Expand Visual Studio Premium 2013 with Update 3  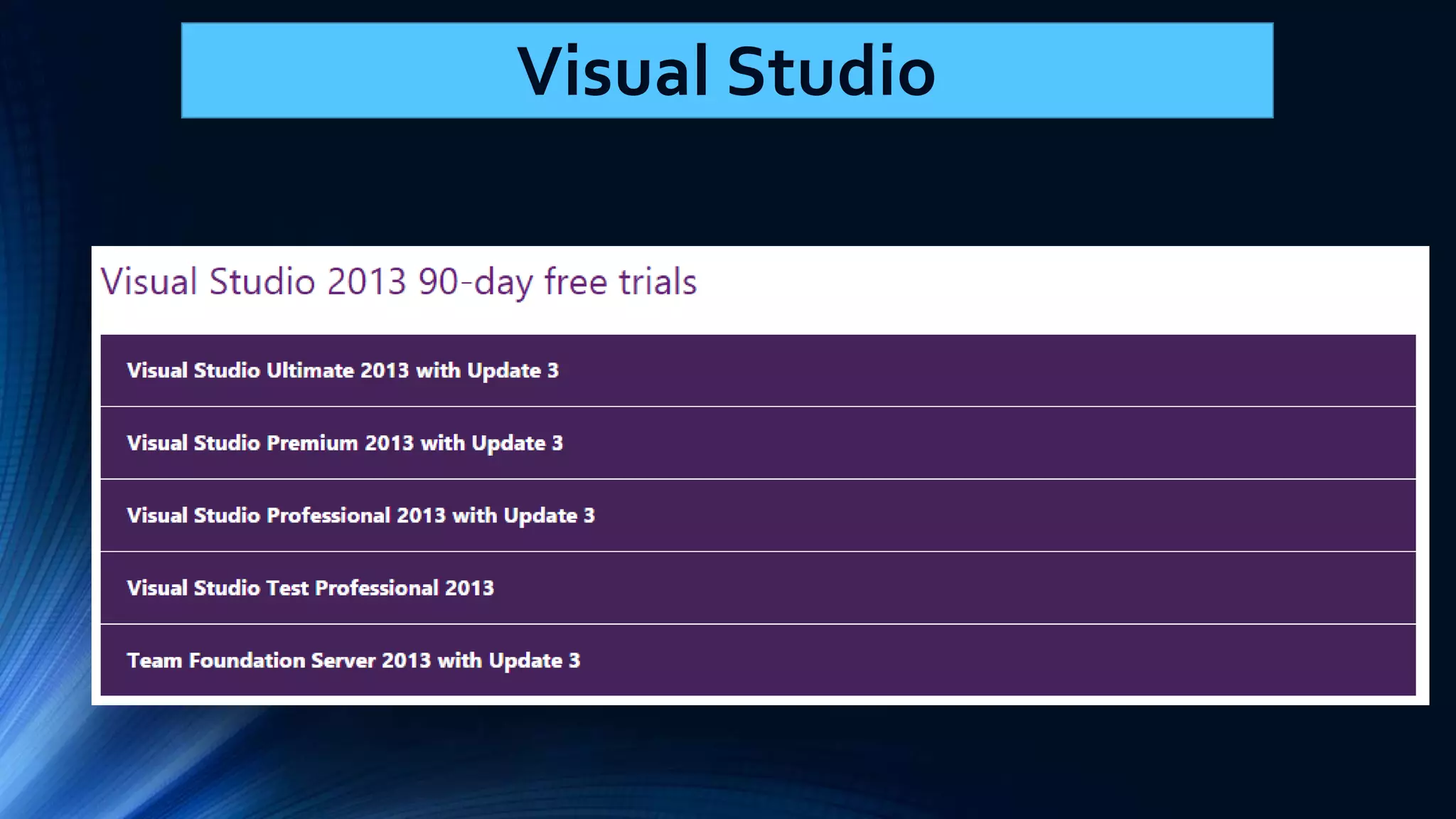point(758,443)
